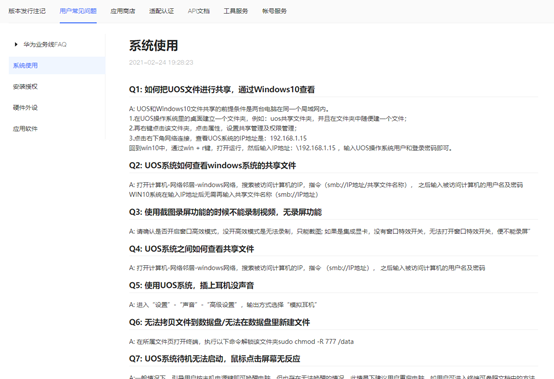The image size is (554, 379).
Task: Click heading Q6 无法拷贝文件到数据盘
Action: pyautogui.click(x=219, y=322)
